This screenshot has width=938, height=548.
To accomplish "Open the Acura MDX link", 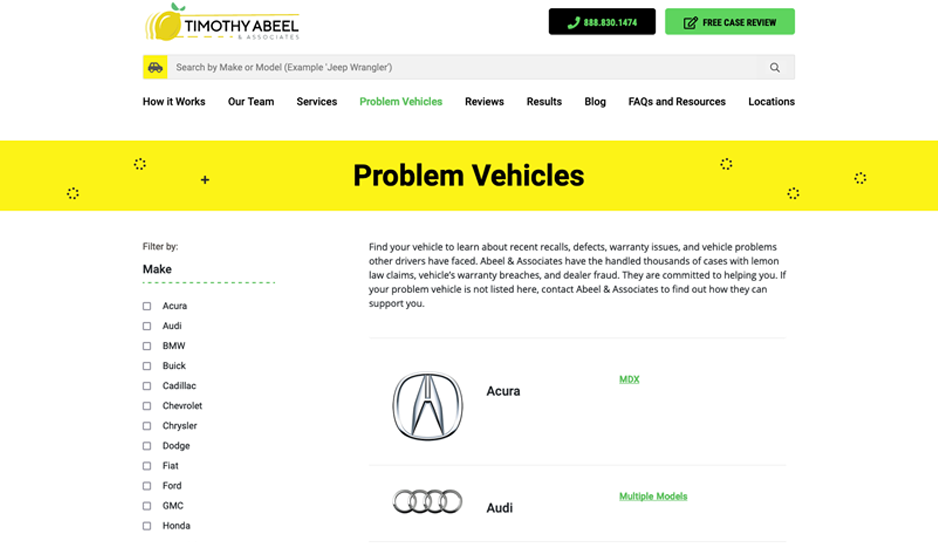I will click(629, 379).
